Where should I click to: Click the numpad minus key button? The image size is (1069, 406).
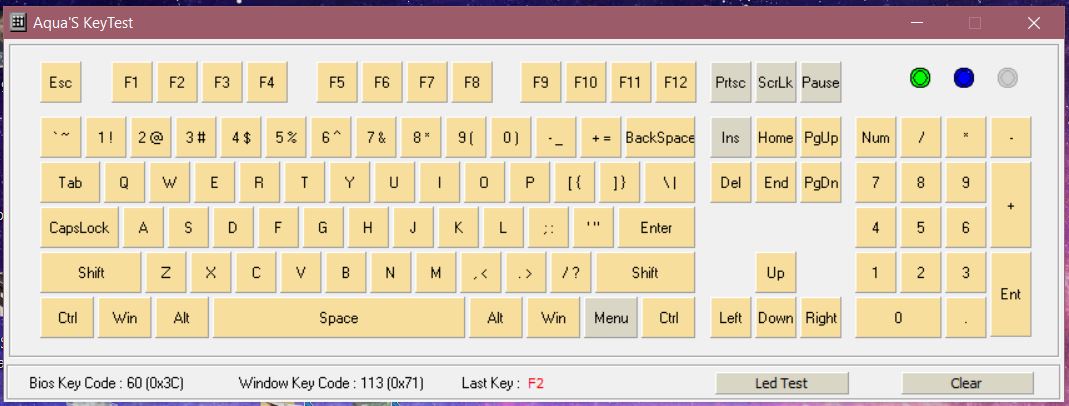[1011, 137]
